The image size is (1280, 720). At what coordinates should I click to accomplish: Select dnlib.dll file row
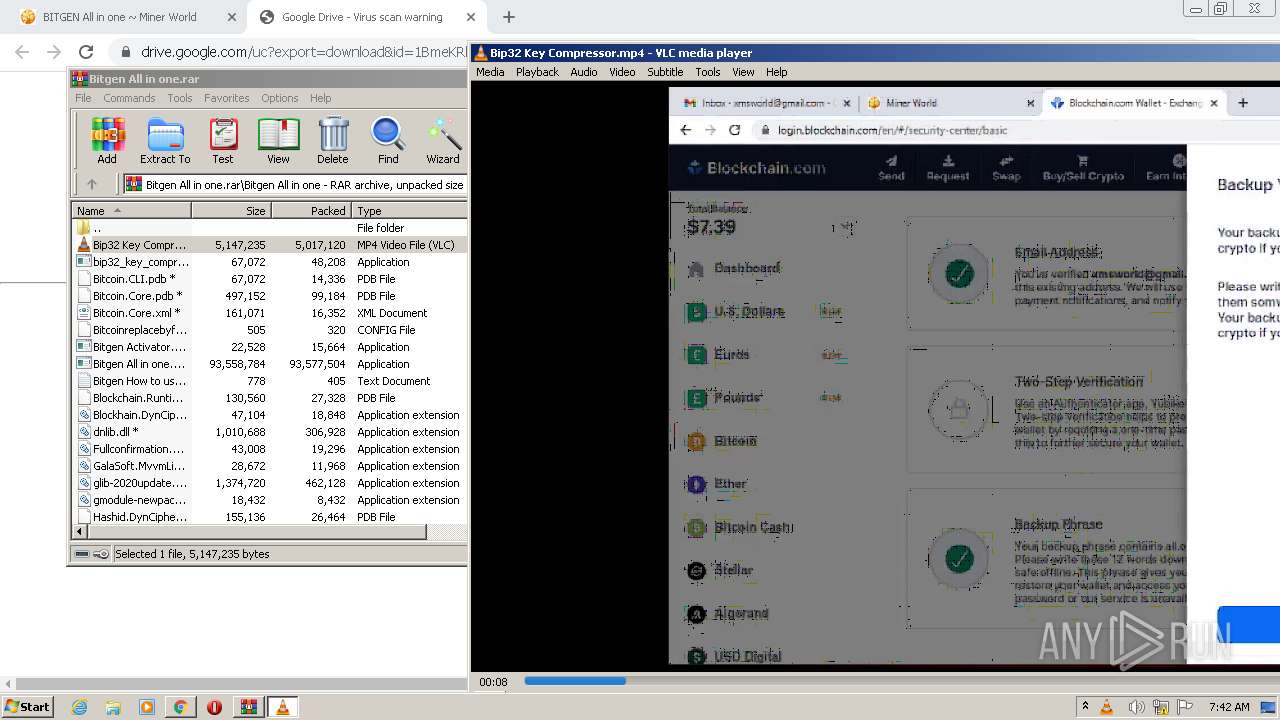(x=270, y=432)
